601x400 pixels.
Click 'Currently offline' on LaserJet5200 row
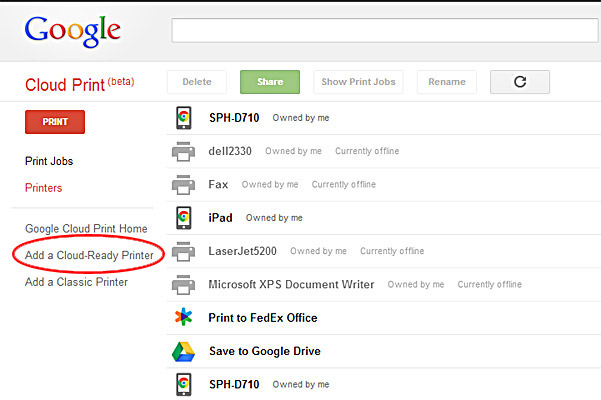click(x=392, y=251)
